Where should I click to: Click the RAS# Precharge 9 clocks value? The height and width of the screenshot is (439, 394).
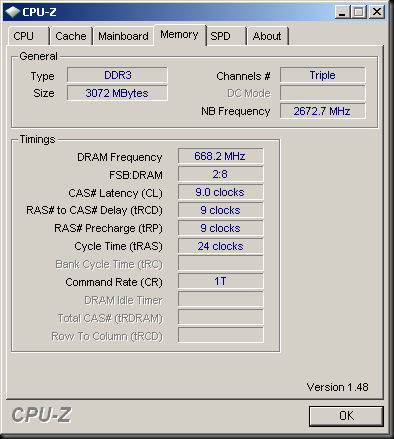point(220,228)
